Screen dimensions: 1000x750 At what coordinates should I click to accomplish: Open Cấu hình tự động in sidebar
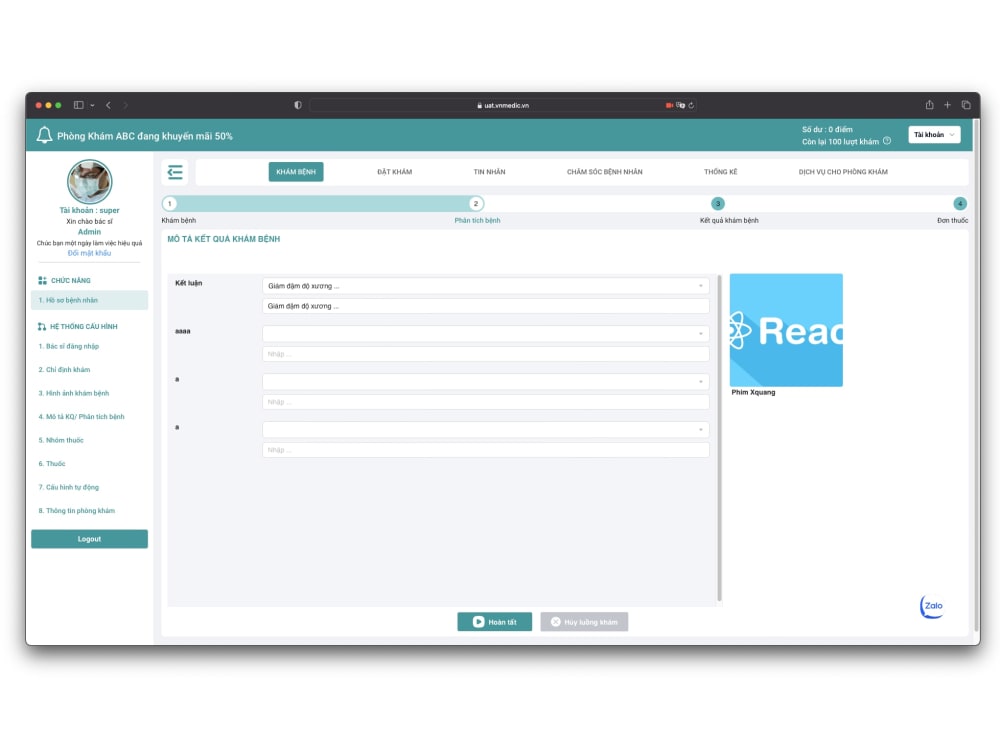click(69, 487)
